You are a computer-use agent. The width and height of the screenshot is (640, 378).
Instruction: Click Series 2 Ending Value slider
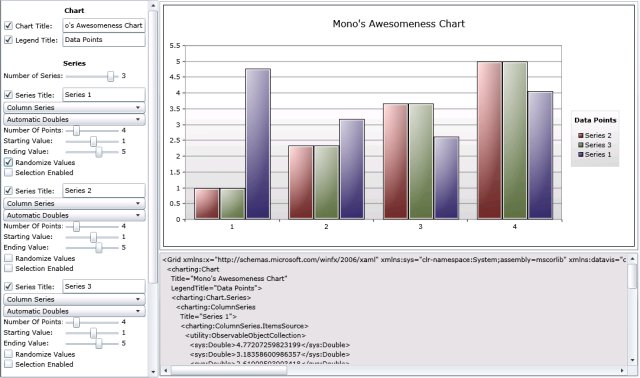99,248
